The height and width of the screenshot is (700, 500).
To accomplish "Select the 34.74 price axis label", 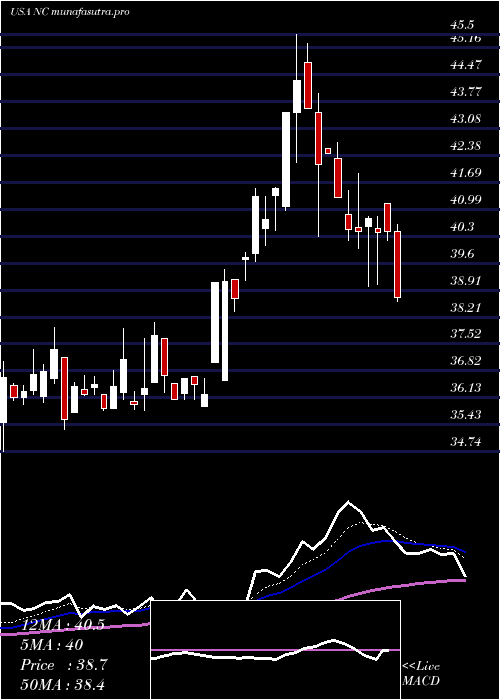I will pos(466,442).
